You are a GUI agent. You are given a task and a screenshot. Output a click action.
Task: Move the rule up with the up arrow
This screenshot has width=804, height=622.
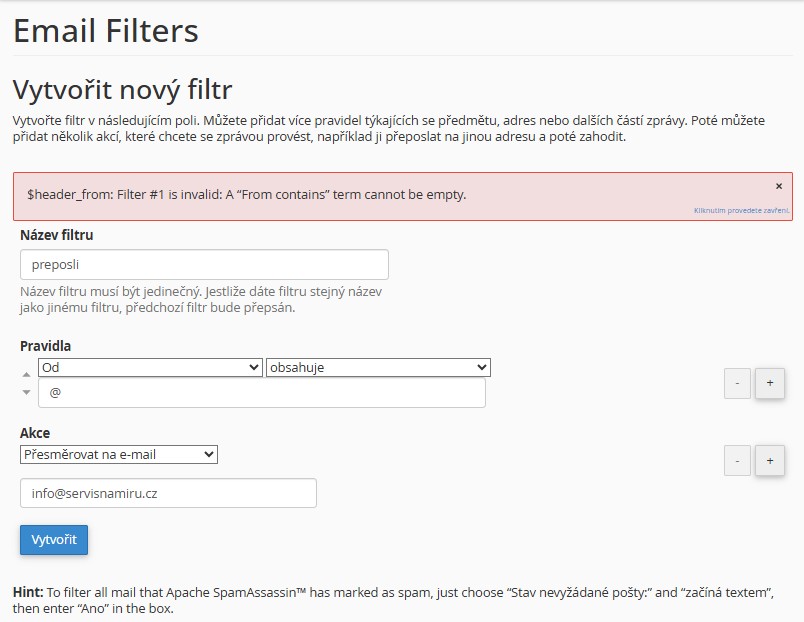27,373
